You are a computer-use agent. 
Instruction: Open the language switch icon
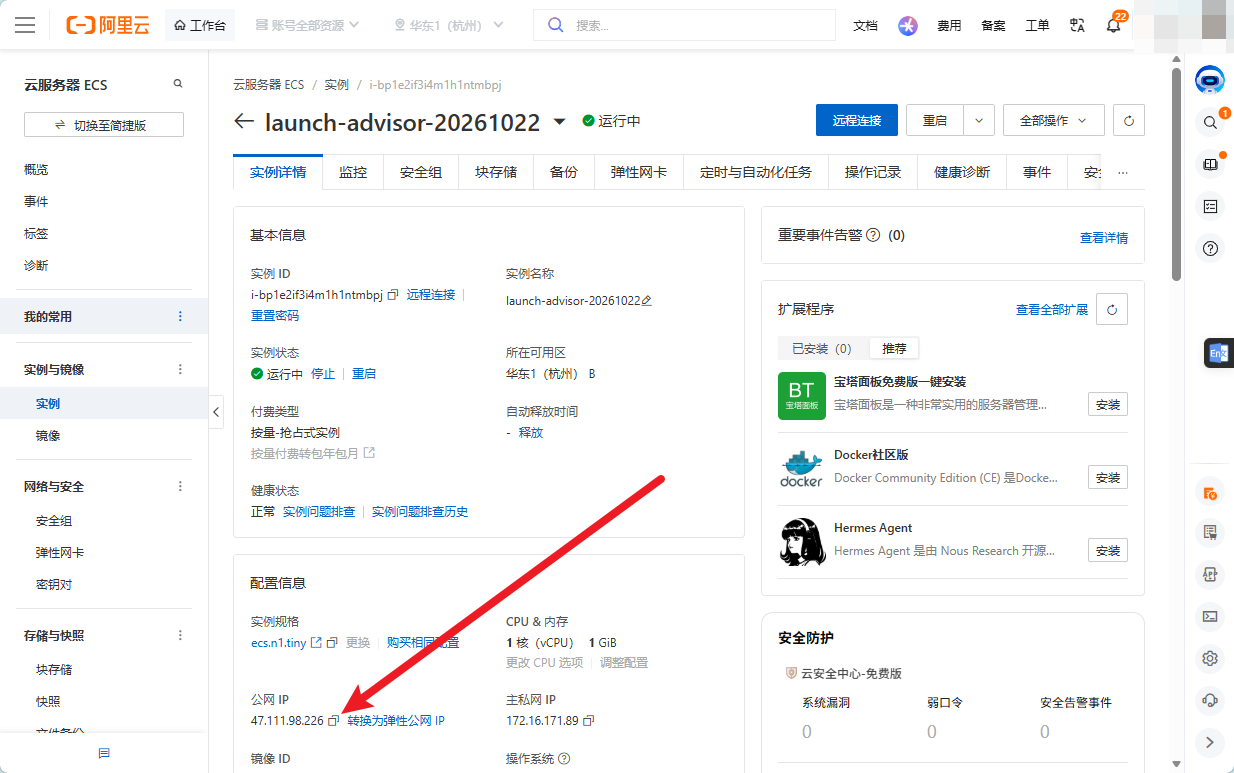[1077, 25]
